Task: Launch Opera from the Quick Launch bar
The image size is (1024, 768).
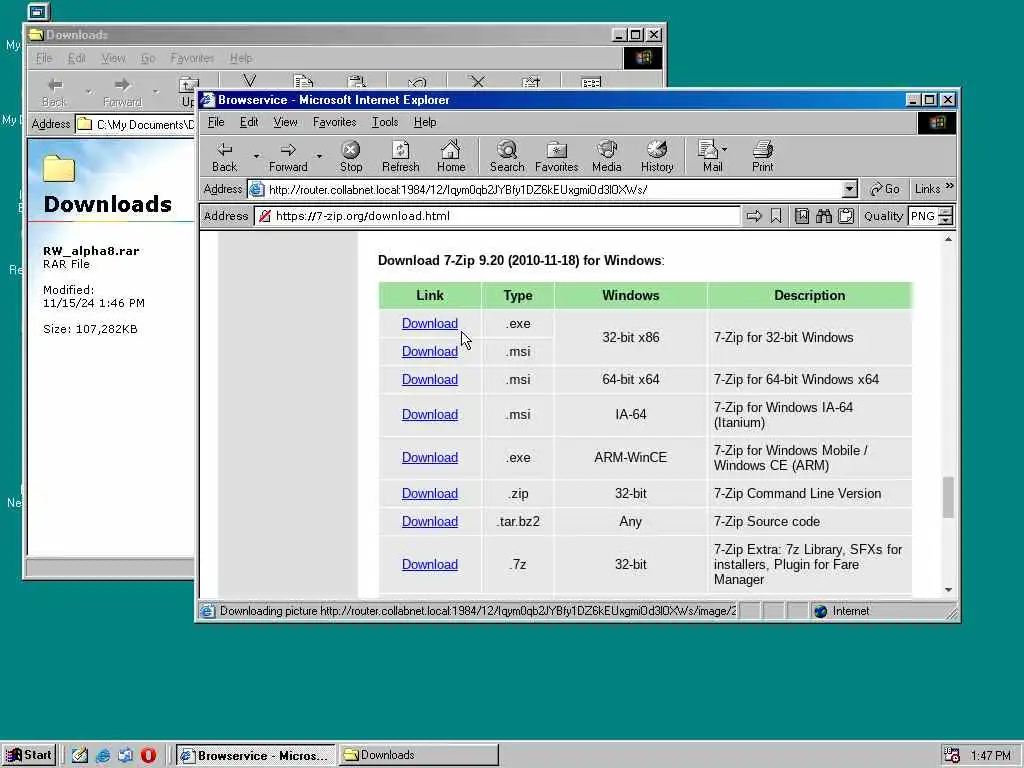Action: (x=149, y=756)
